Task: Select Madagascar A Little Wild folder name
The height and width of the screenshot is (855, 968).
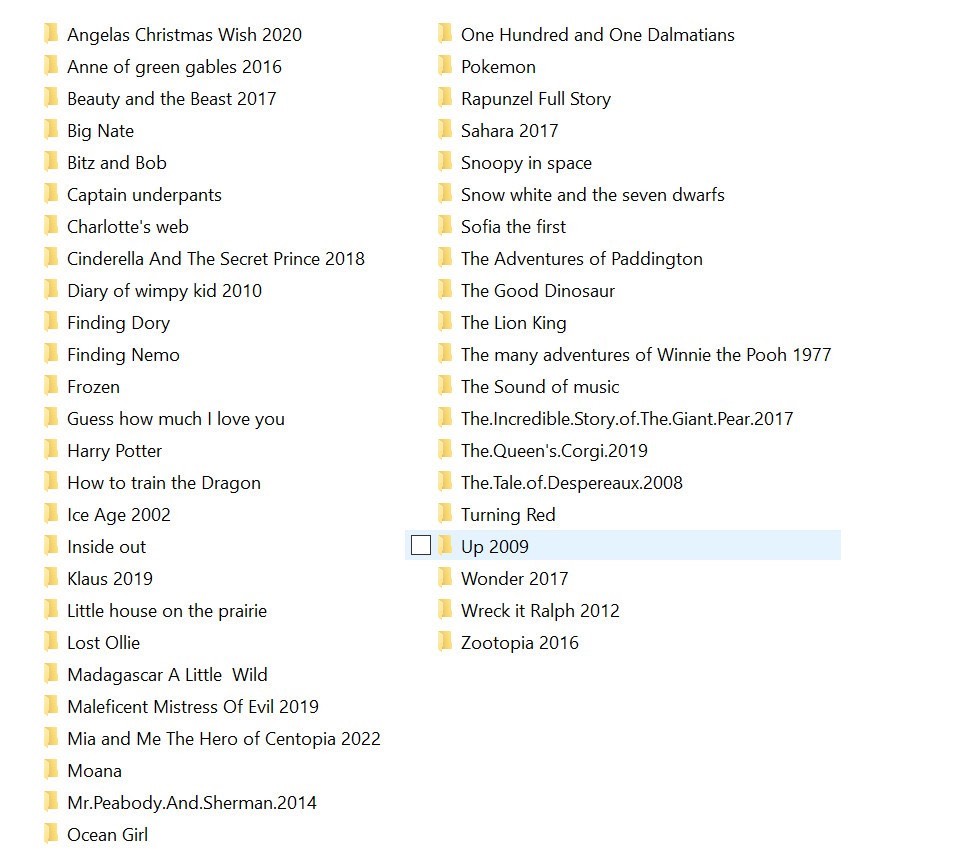Action: pos(167,675)
